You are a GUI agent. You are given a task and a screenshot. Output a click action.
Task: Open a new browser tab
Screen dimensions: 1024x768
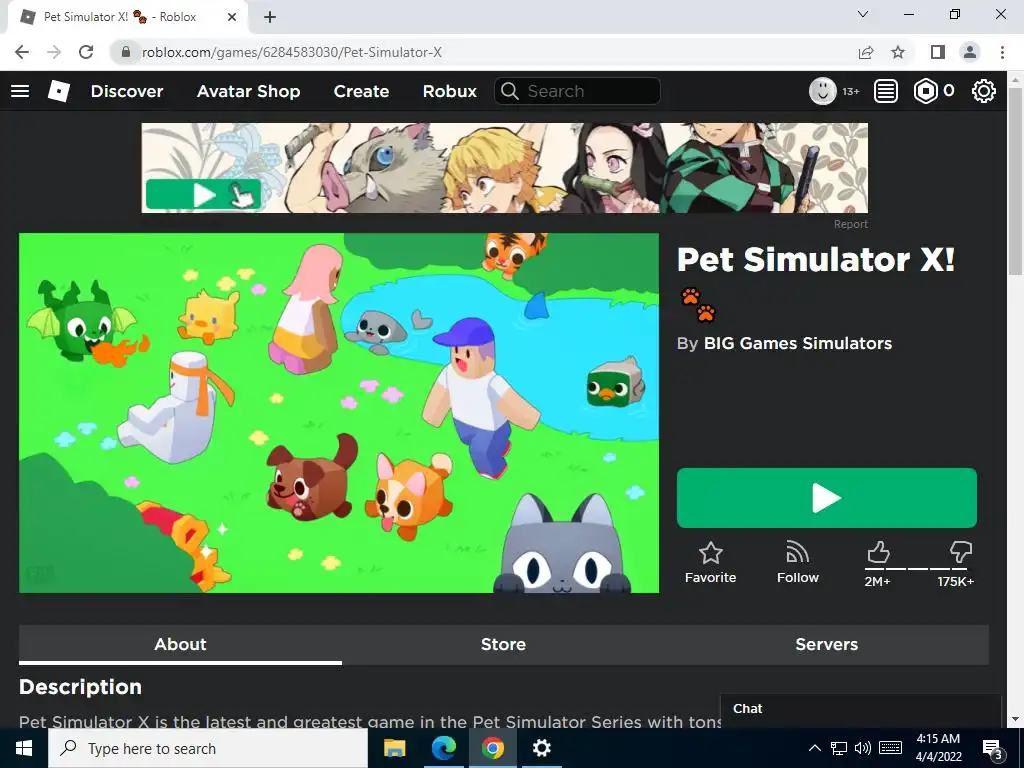click(x=270, y=17)
